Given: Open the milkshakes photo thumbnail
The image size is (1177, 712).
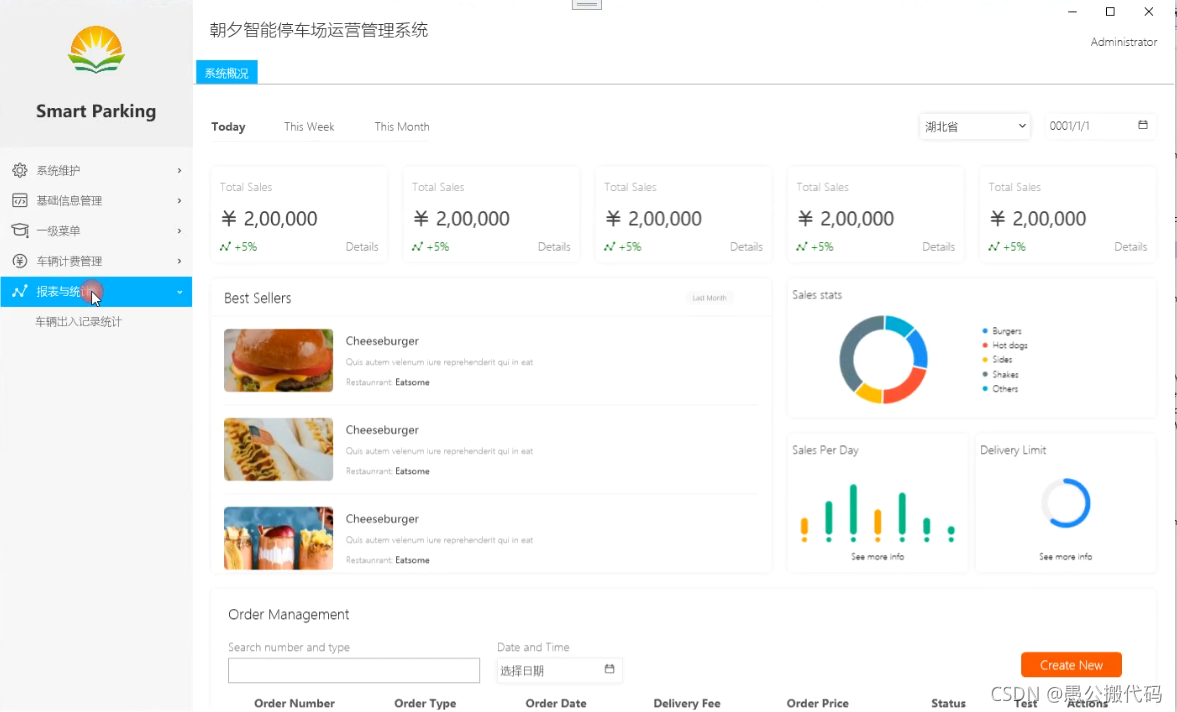Looking at the screenshot, I should (x=278, y=538).
